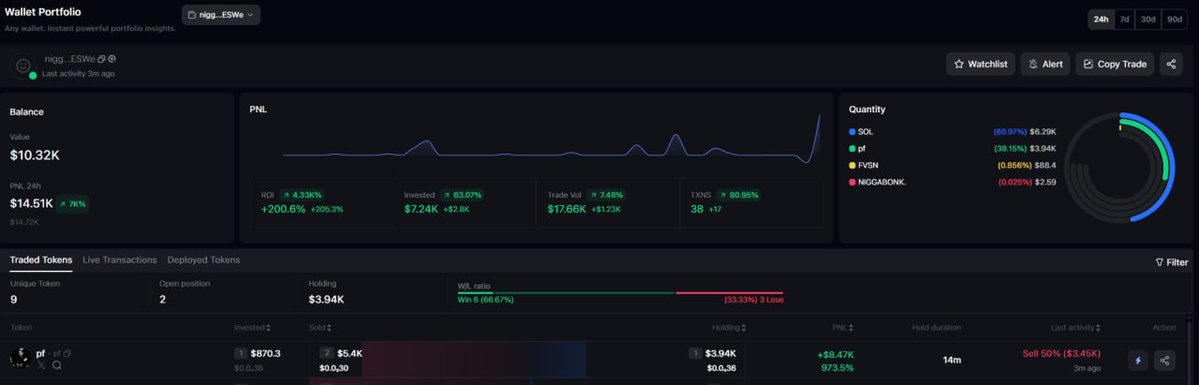The image size is (1199, 385).
Task: Share the pf token row
Action: pos(1165,360)
